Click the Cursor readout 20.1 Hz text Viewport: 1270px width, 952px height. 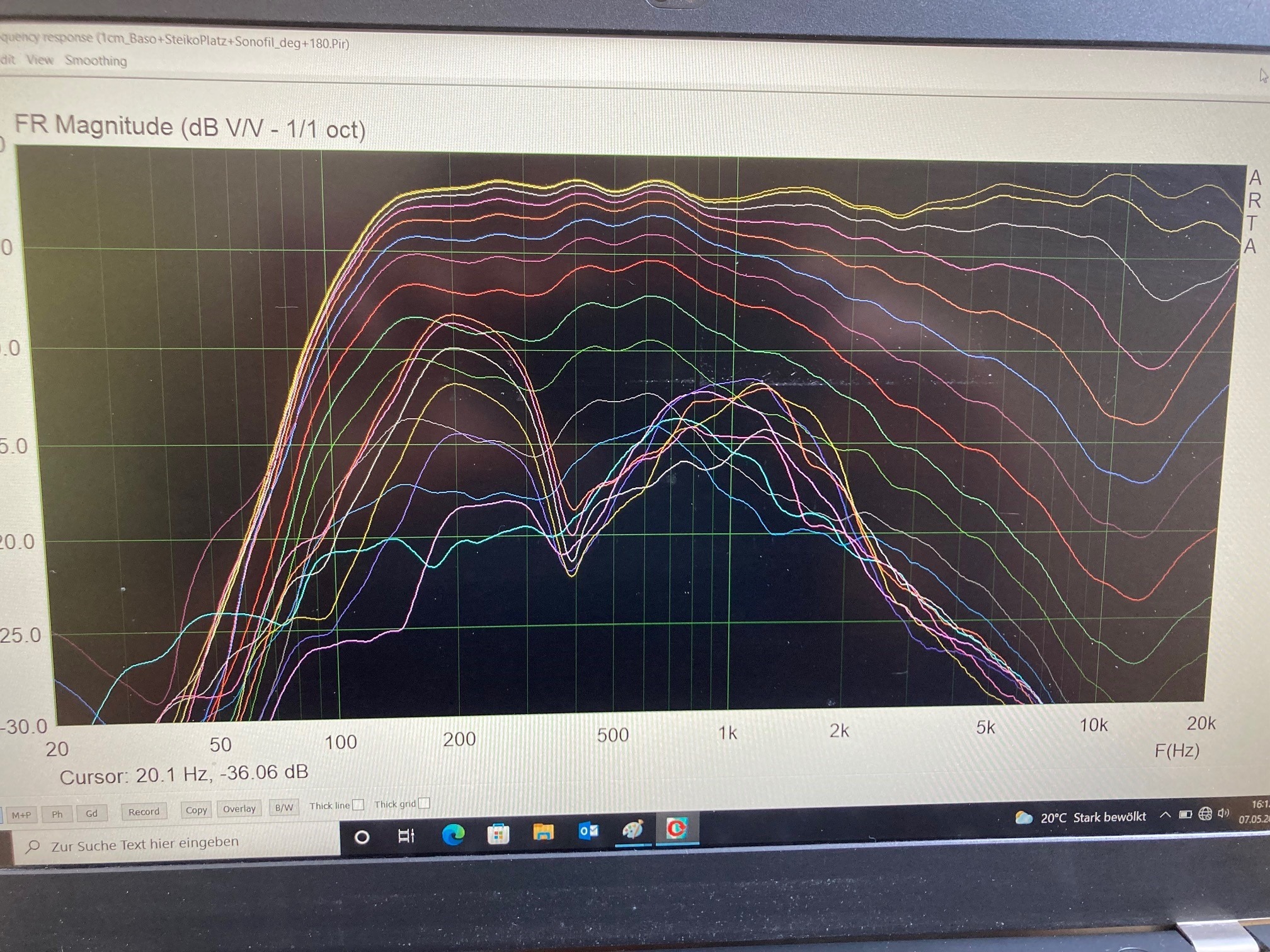point(184,774)
